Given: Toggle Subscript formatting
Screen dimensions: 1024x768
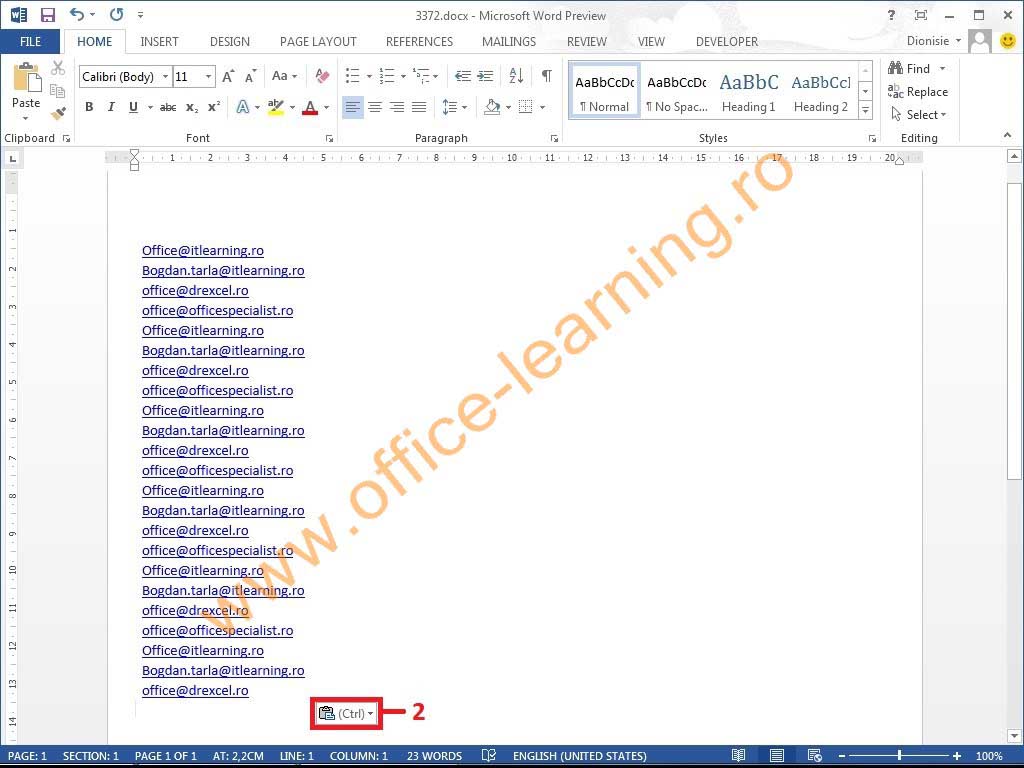Looking at the screenshot, I should 191,107.
